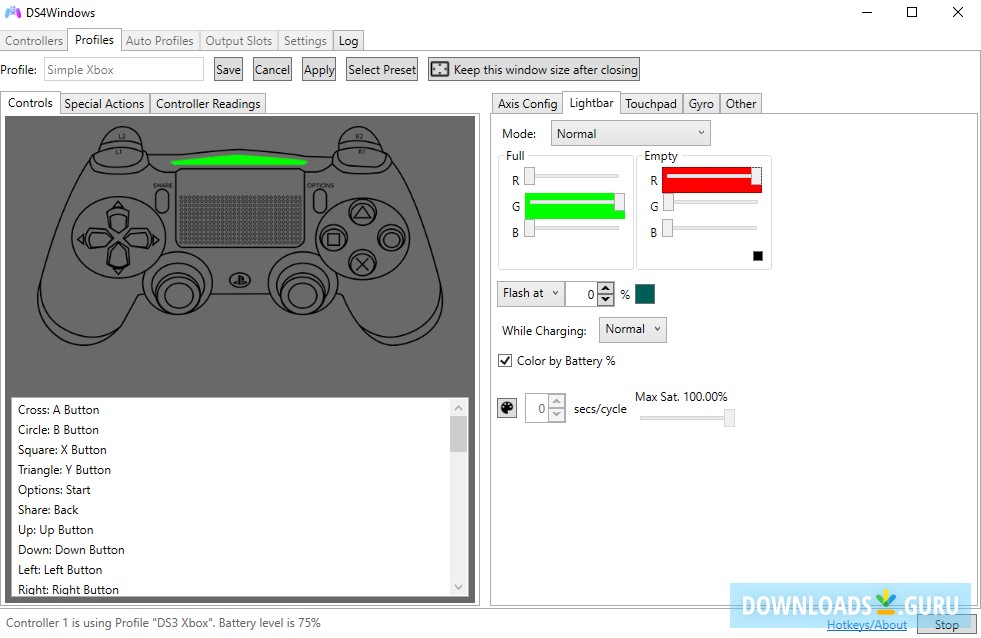Viewport: 981px width, 638px height.
Task: Click the Profile name input field
Action: [x=123, y=69]
